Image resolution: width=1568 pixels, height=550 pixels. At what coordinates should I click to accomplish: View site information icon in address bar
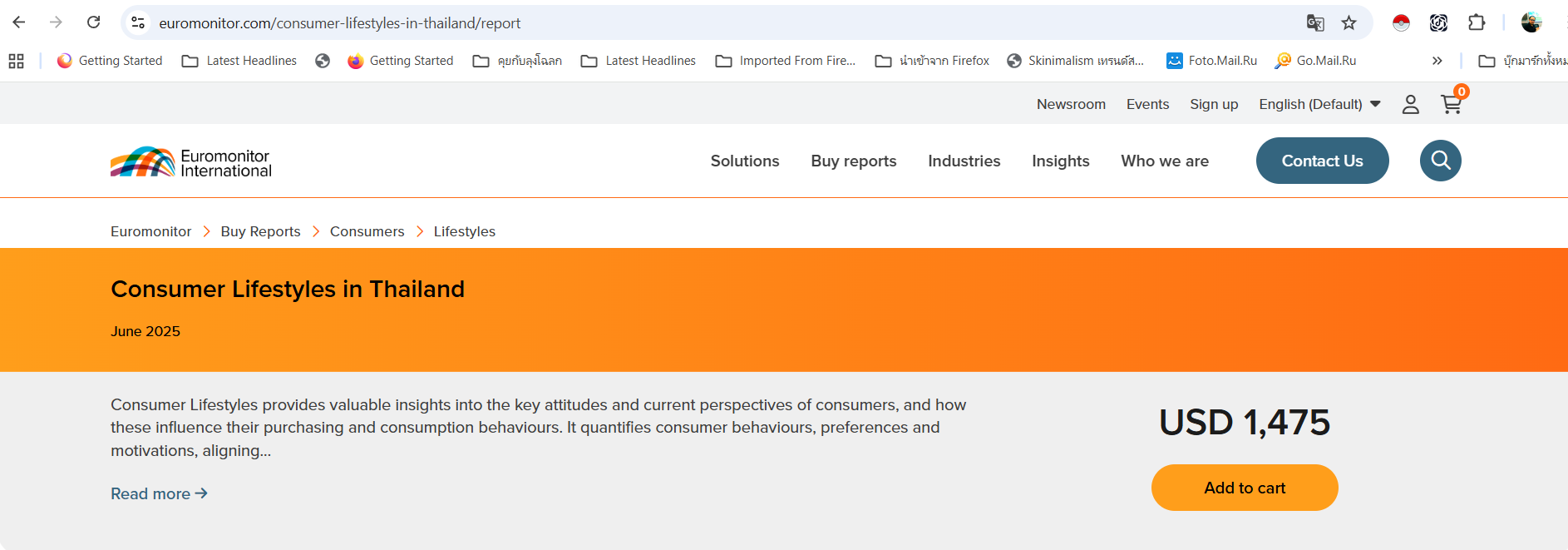tap(139, 23)
